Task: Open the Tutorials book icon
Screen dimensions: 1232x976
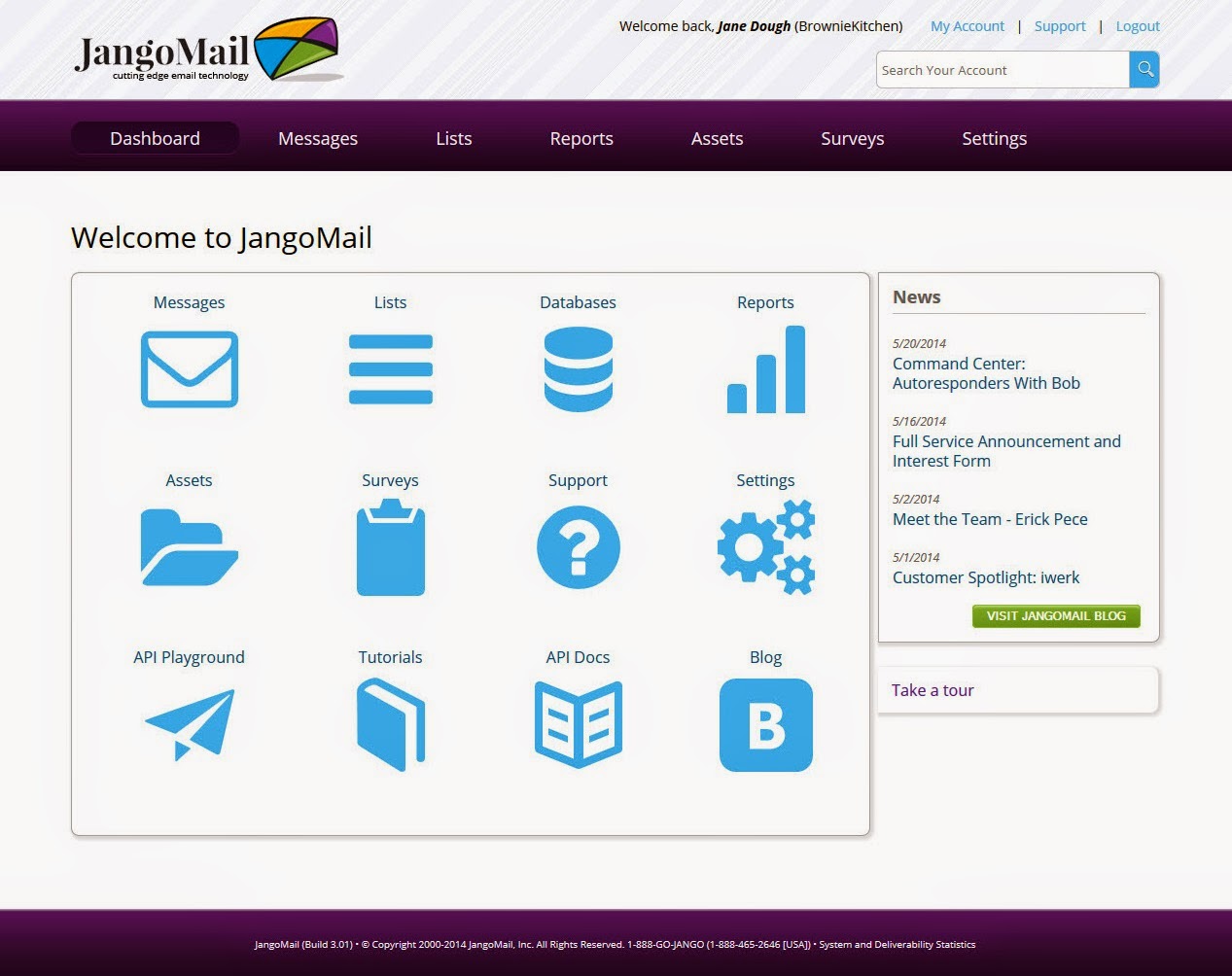Action: click(391, 725)
